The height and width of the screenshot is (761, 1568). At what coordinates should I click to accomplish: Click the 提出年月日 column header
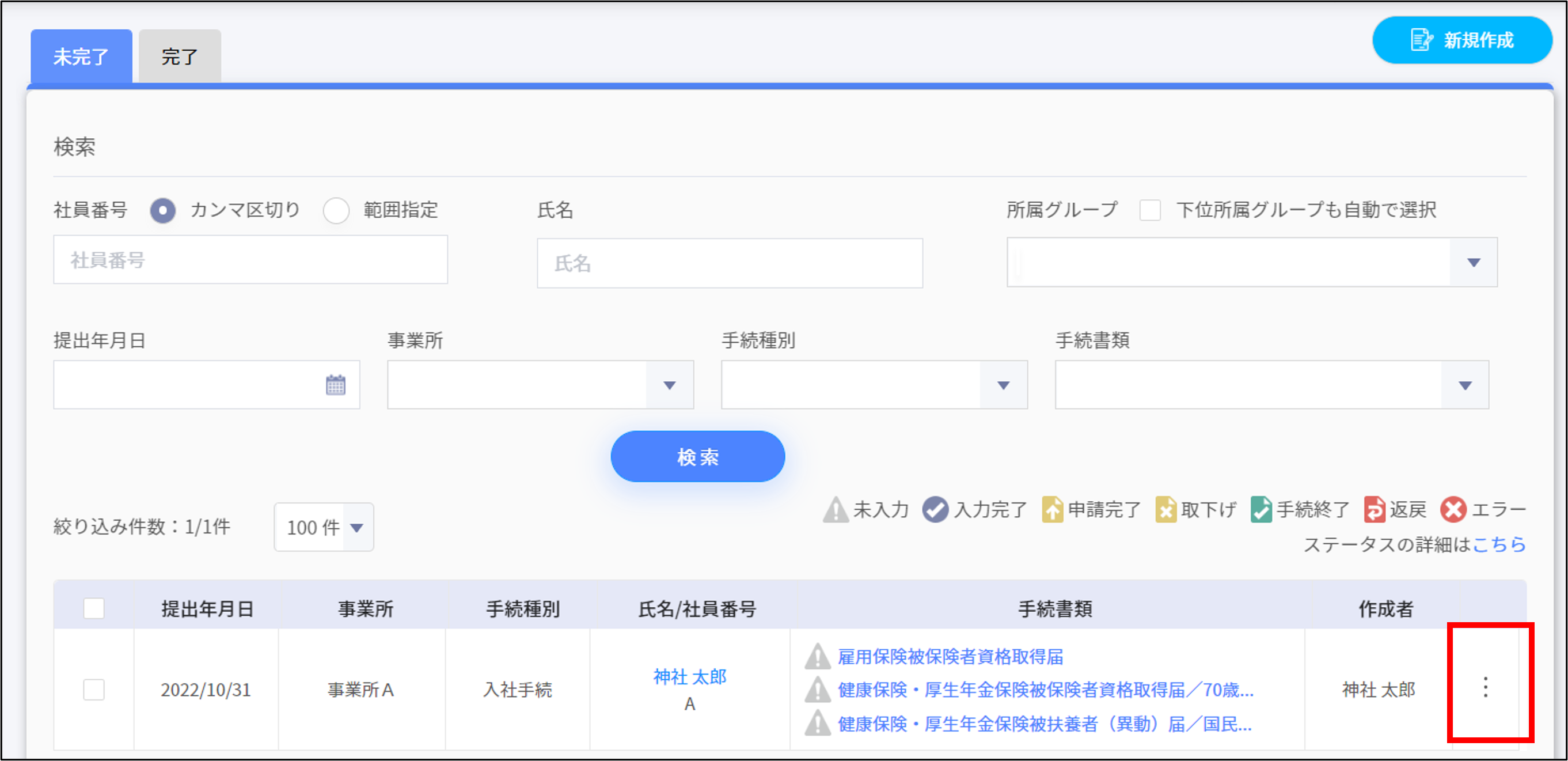click(207, 608)
